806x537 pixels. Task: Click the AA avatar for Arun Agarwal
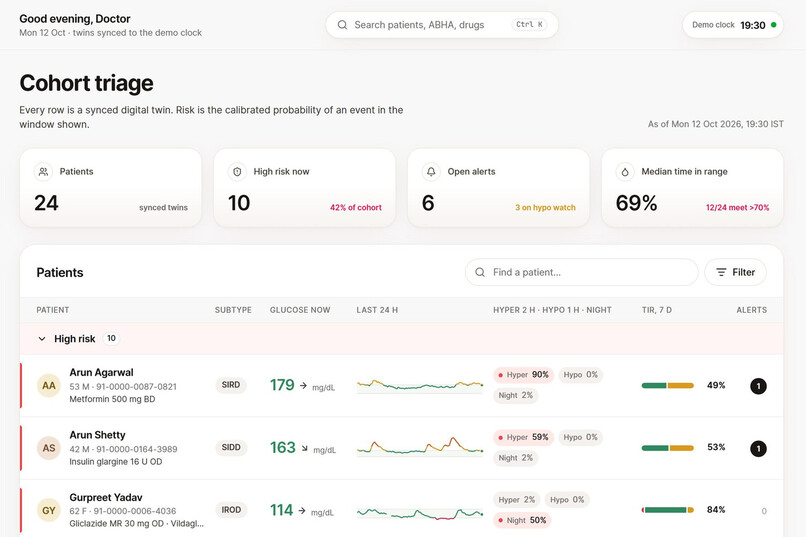(49, 385)
